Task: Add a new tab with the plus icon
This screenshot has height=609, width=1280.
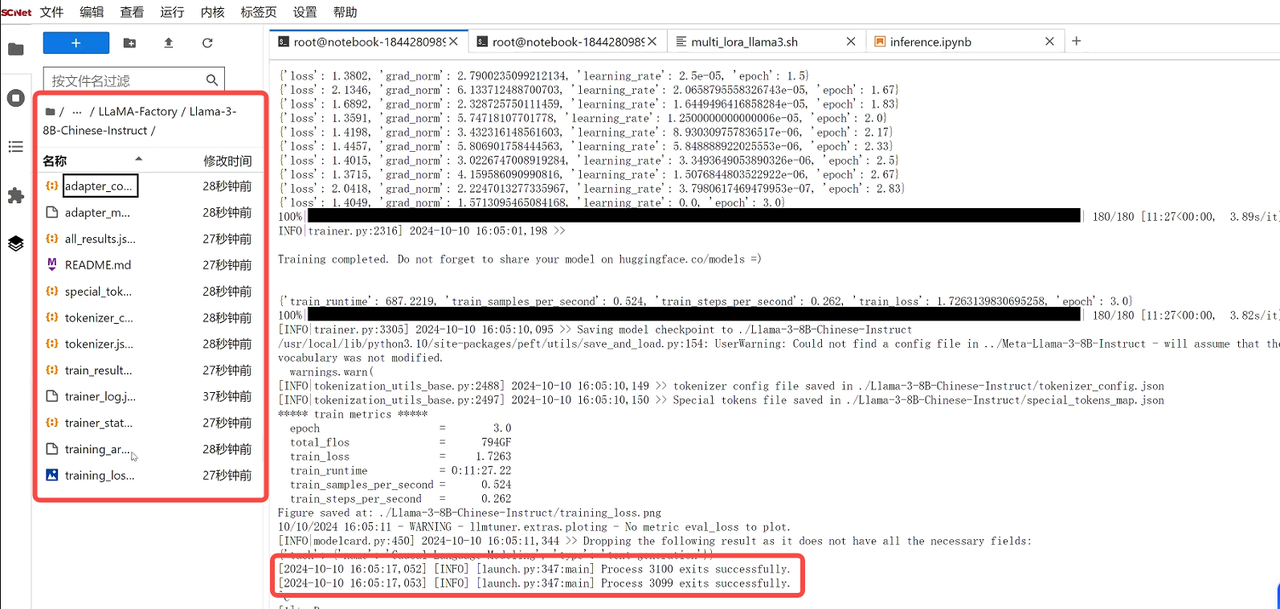Action: point(1076,42)
